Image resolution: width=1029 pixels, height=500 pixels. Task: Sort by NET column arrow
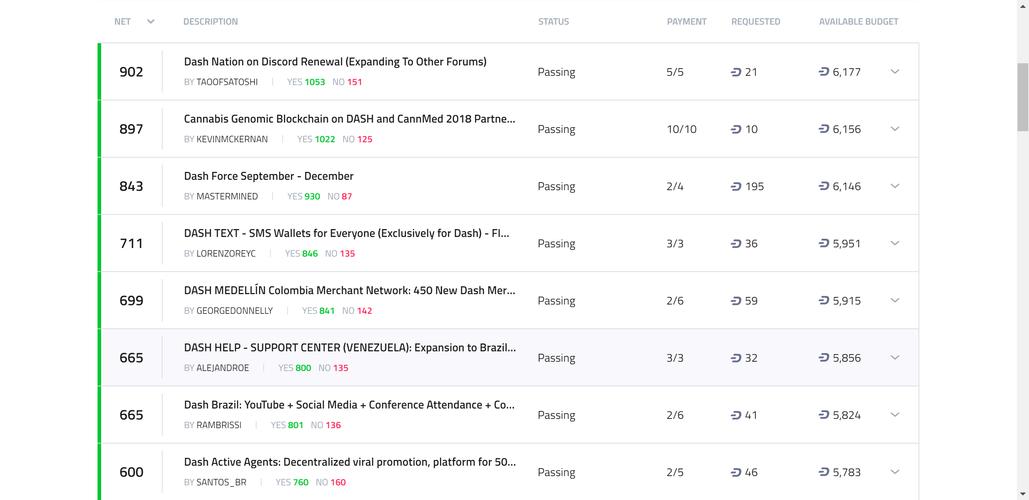point(151,22)
